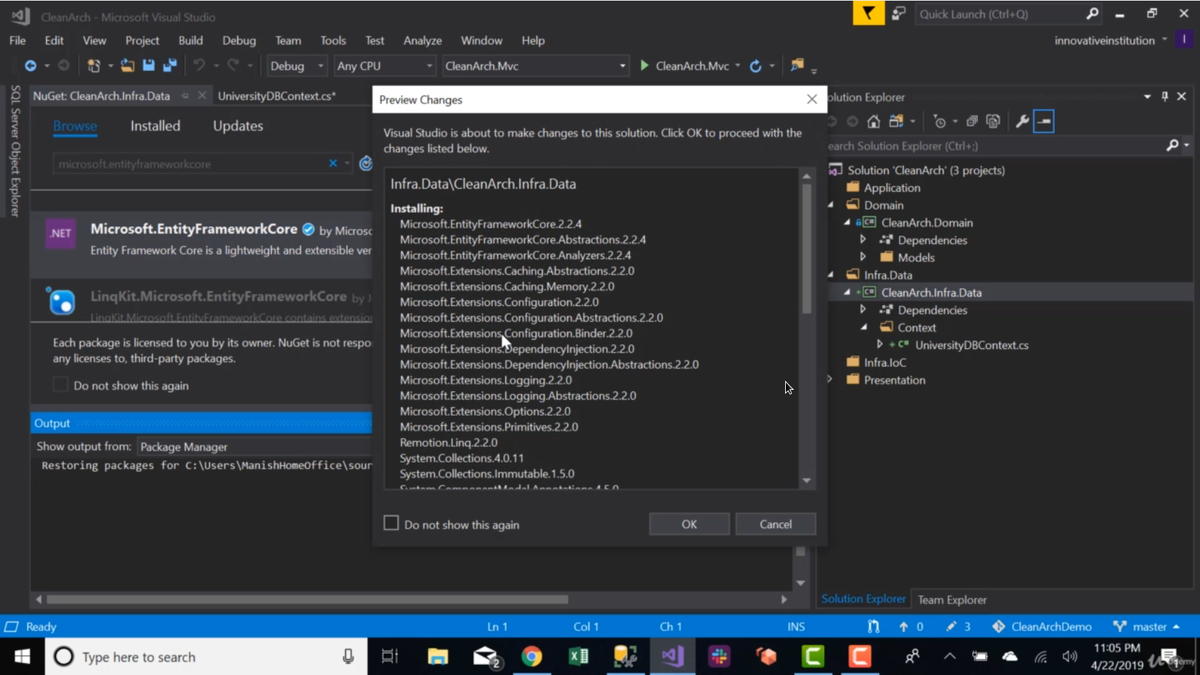Click the Windows taskbar search box
This screenshot has width=1200, height=675.
(x=206, y=656)
